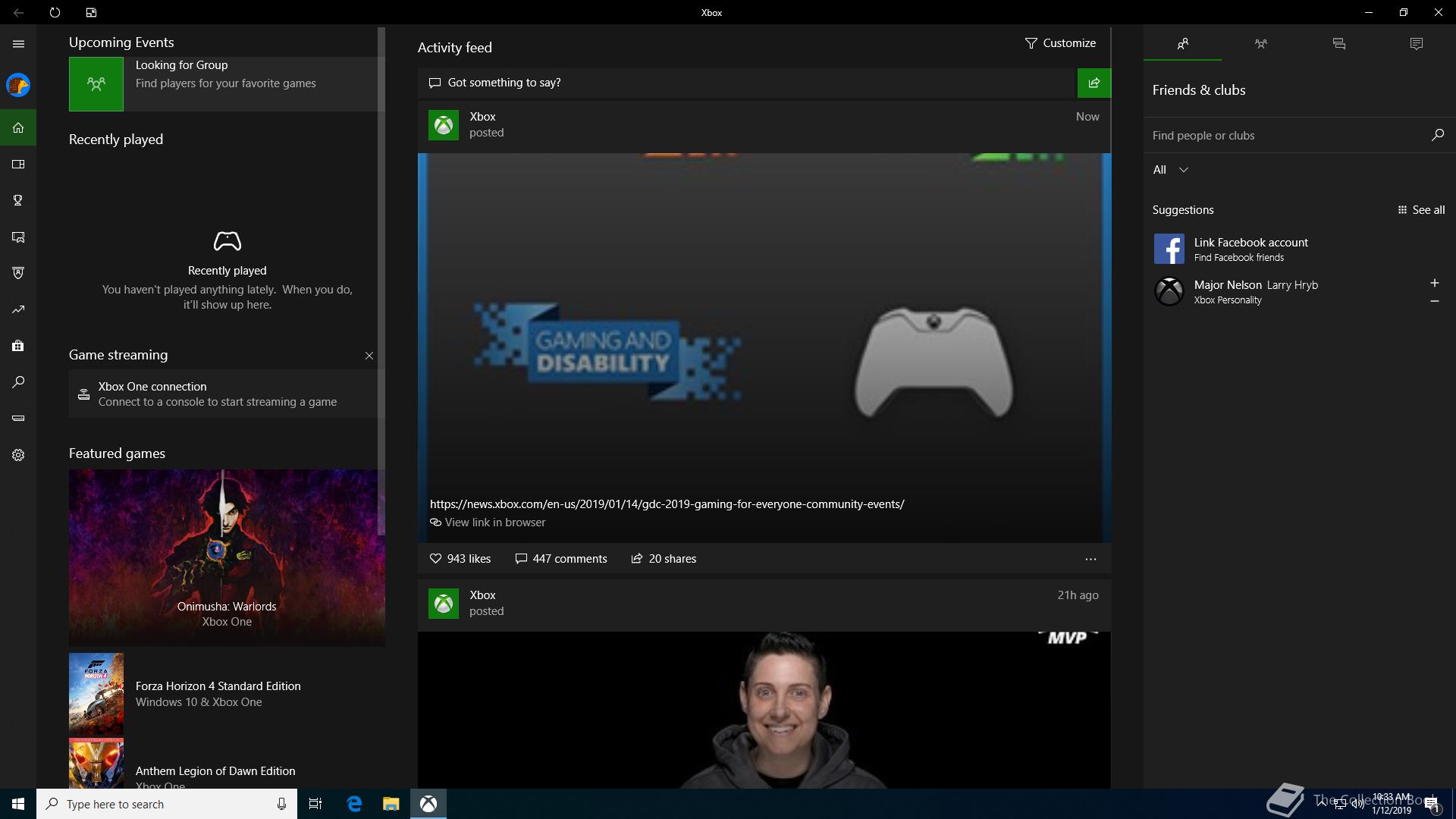Remove Major Nelson suggestion with minus
Viewport: 1456px width, 819px height.
pos(1434,301)
